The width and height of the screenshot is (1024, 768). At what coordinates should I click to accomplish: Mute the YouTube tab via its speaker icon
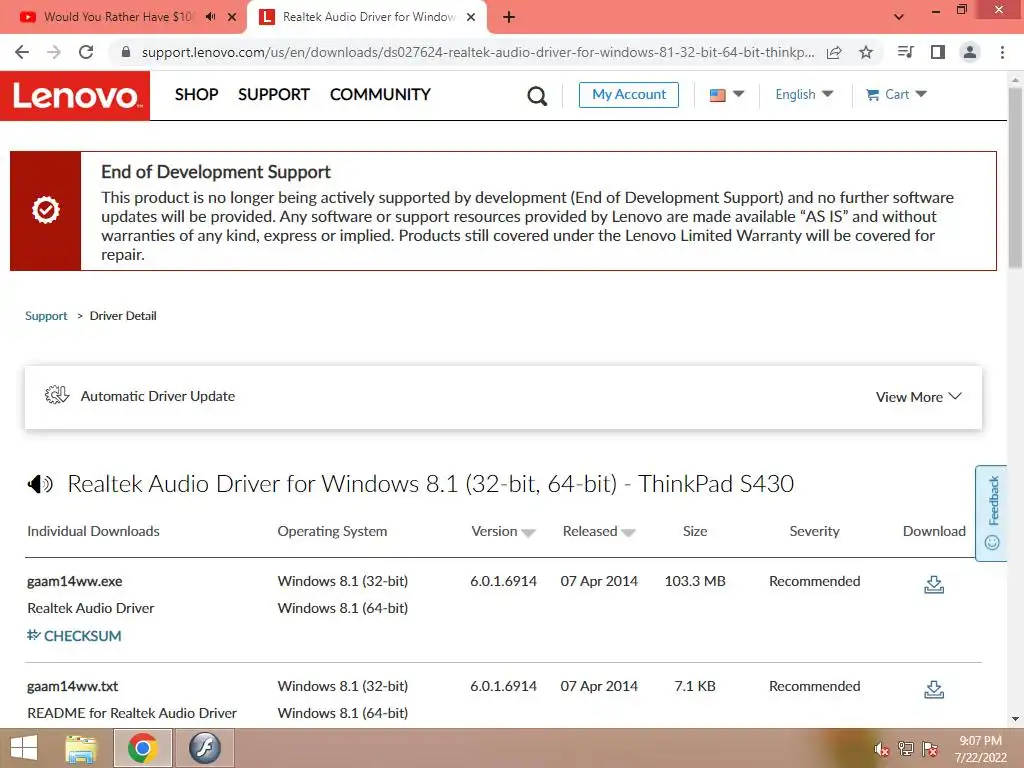pos(210,17)
